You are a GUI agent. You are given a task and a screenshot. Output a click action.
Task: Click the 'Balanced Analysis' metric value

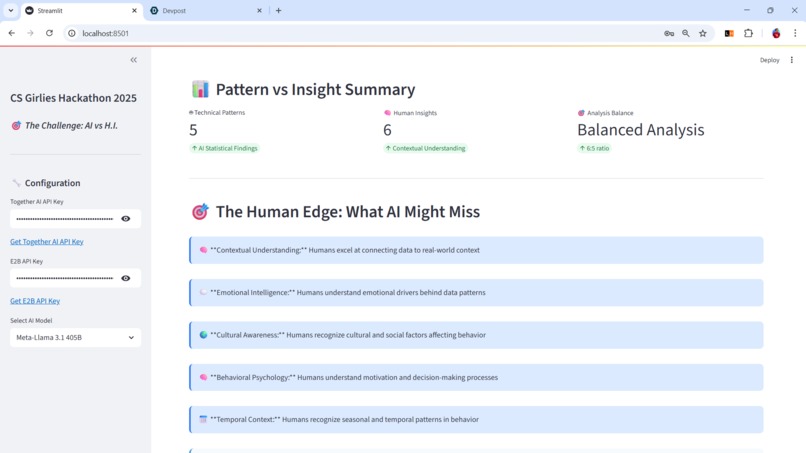640,130
